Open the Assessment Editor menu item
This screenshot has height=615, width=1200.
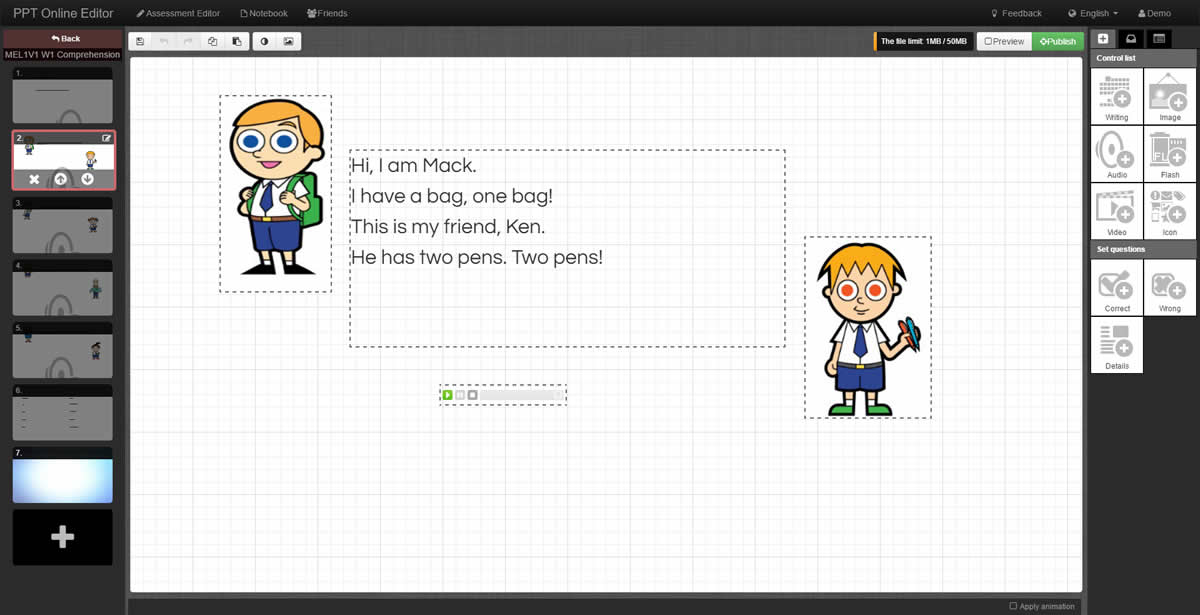click(x=178, y=13)
